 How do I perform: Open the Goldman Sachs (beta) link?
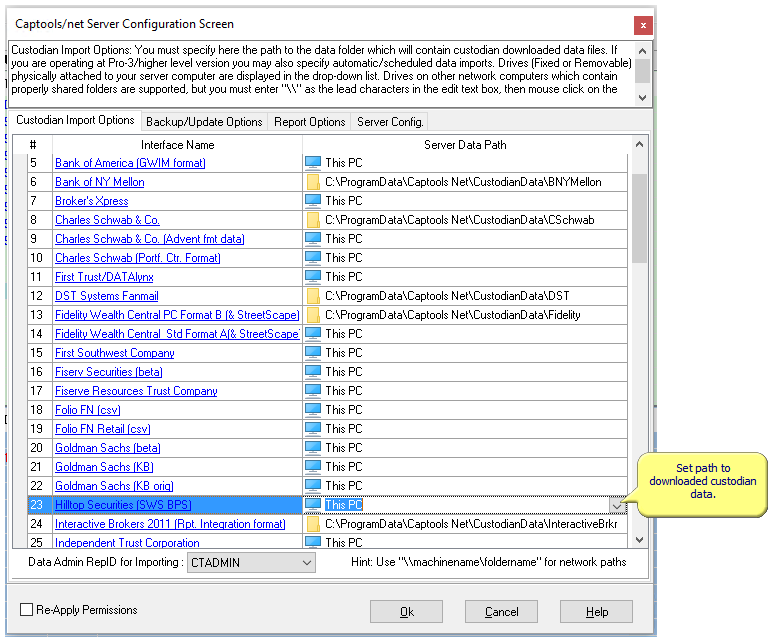pyautogui.click(x=108, y=448)
